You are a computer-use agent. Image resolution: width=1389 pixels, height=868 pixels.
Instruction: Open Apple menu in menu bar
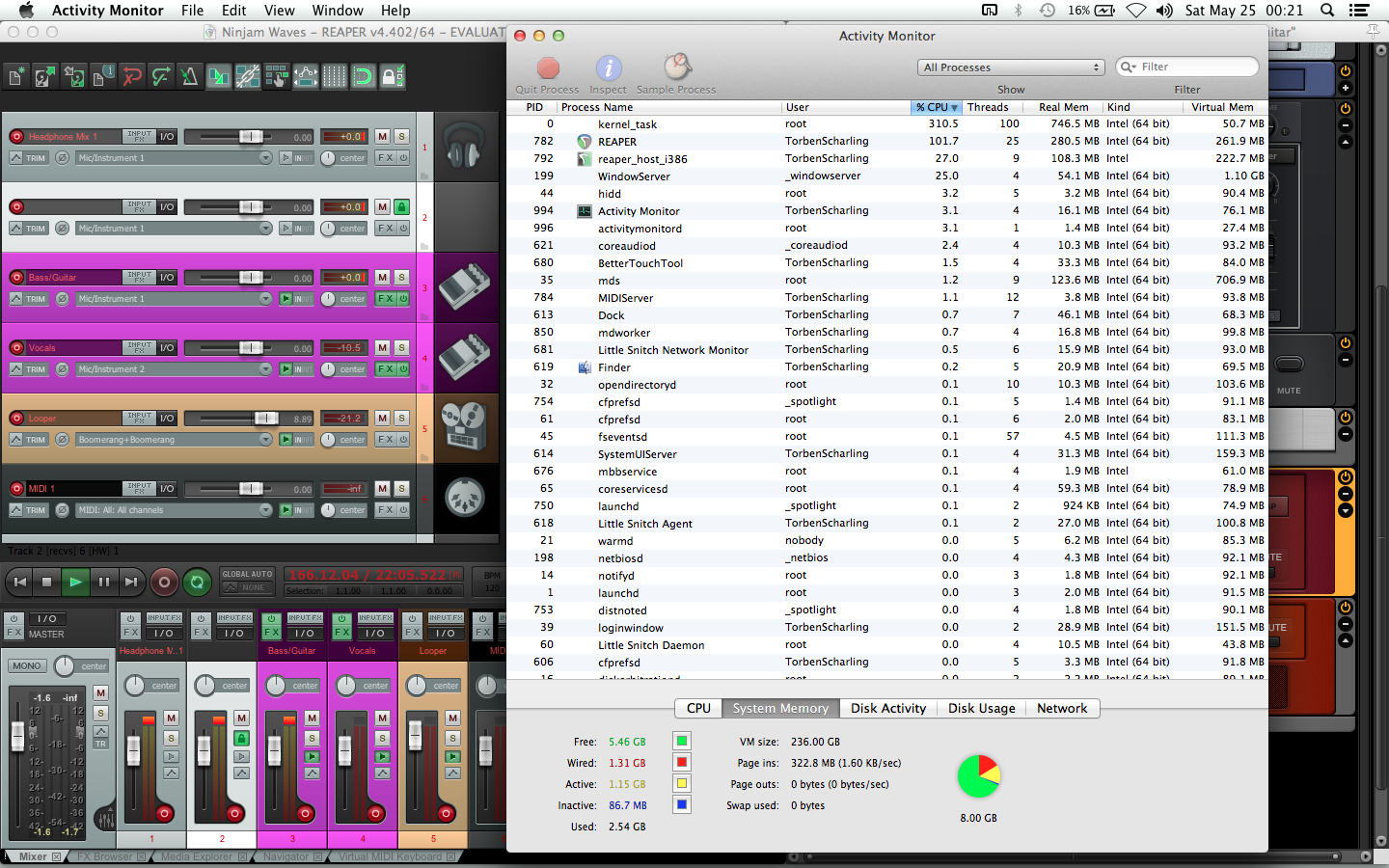coord(26,11)
